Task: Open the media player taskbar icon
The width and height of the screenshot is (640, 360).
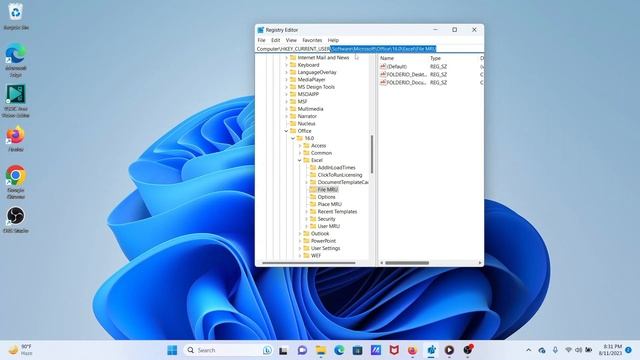Action: 449,350
